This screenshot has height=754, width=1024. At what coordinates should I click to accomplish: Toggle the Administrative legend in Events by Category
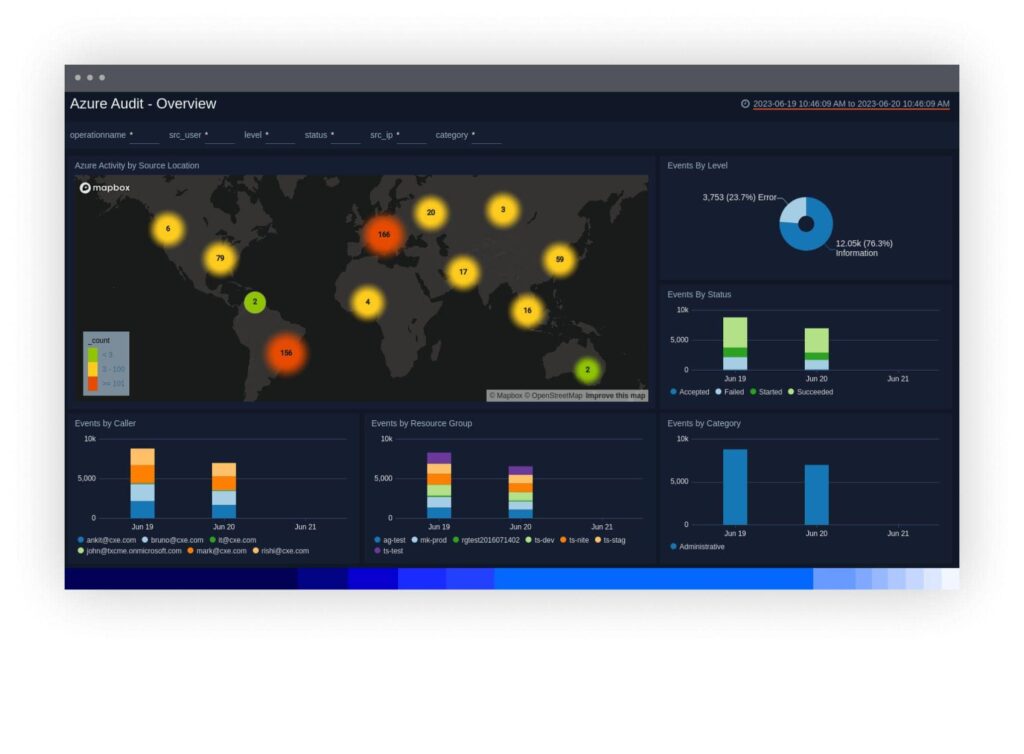click(x=697, y=547)
